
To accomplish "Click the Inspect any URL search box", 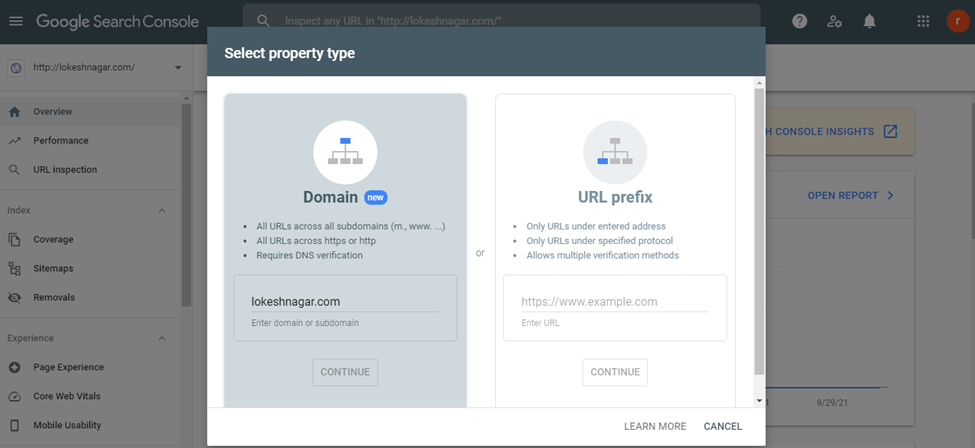I will (501, 21).
